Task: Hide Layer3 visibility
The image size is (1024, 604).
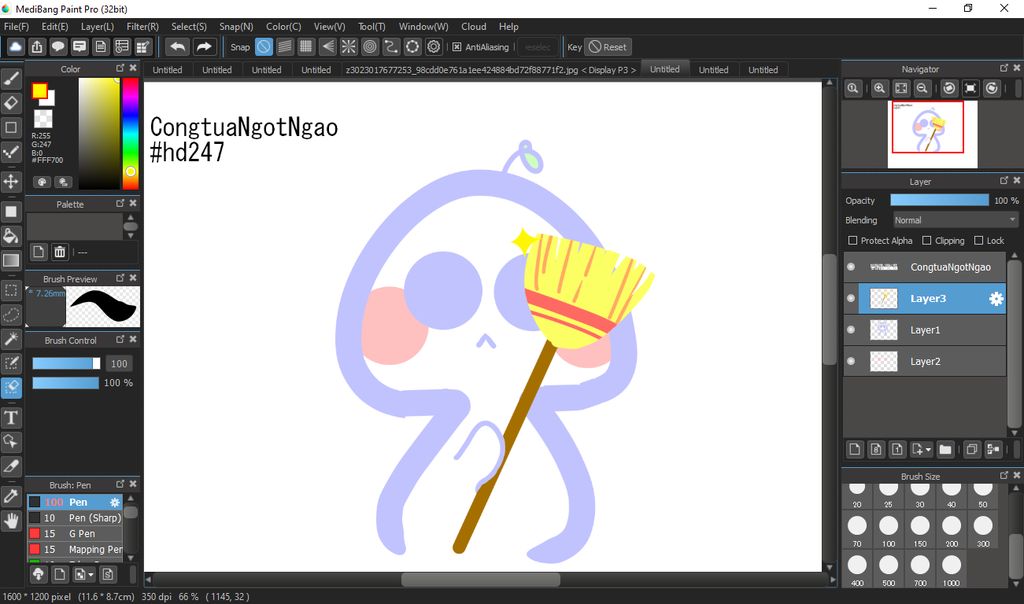Action: (x=851, y=298)
